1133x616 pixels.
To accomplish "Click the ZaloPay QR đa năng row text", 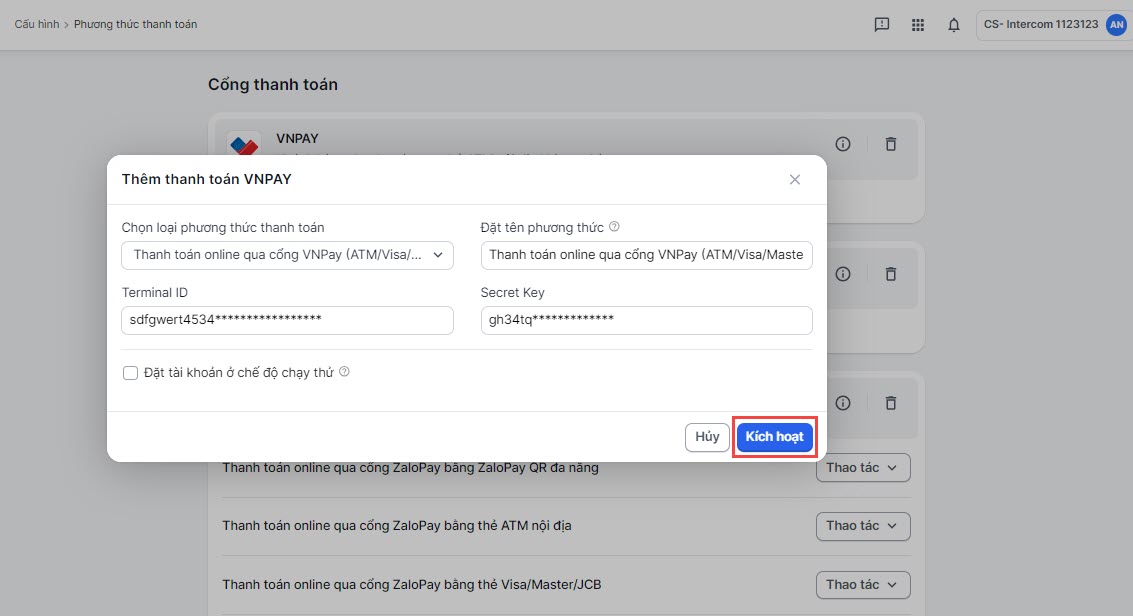I will coord(410,468).
